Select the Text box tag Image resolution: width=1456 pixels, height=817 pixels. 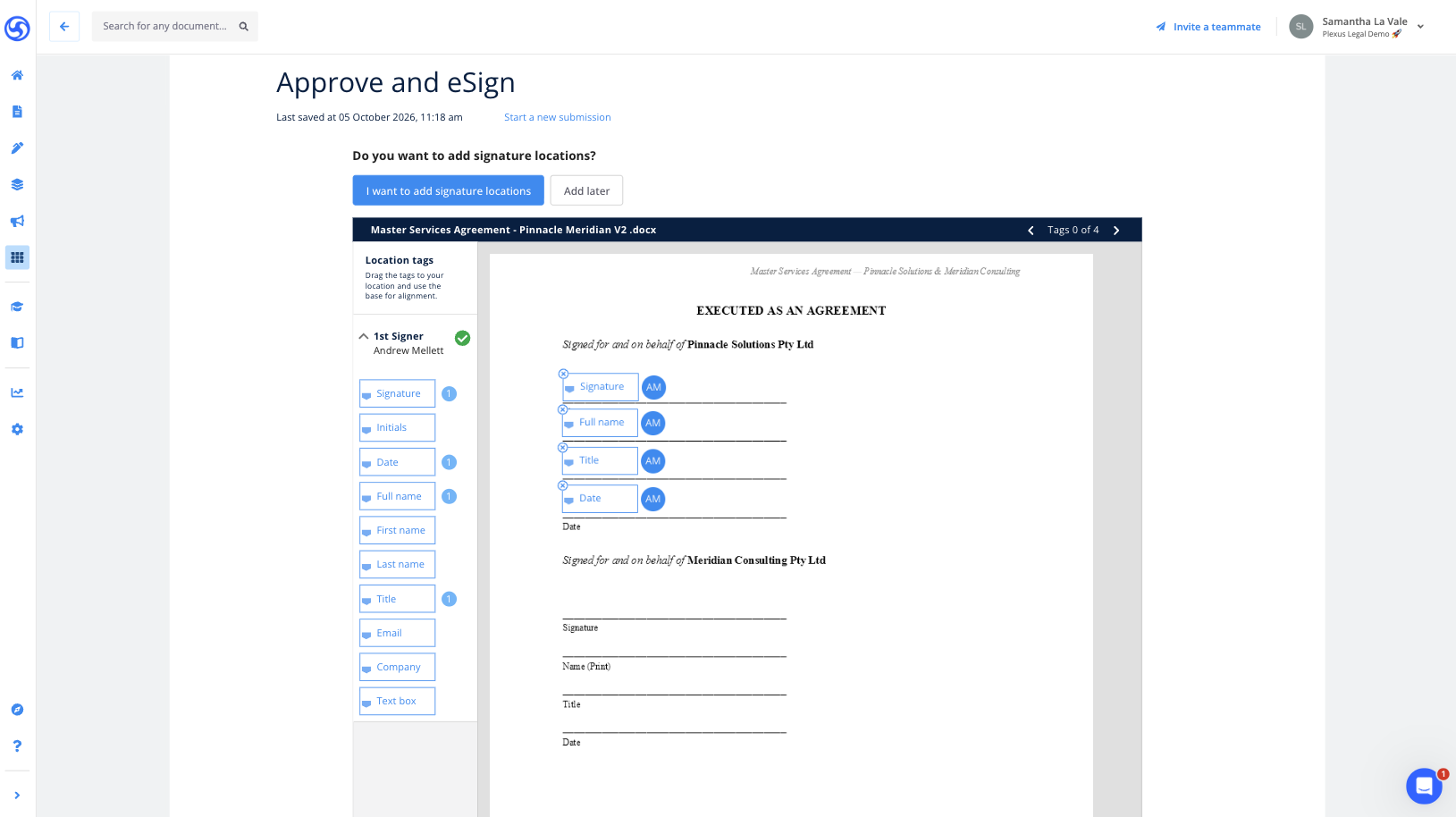coord(398,701)
